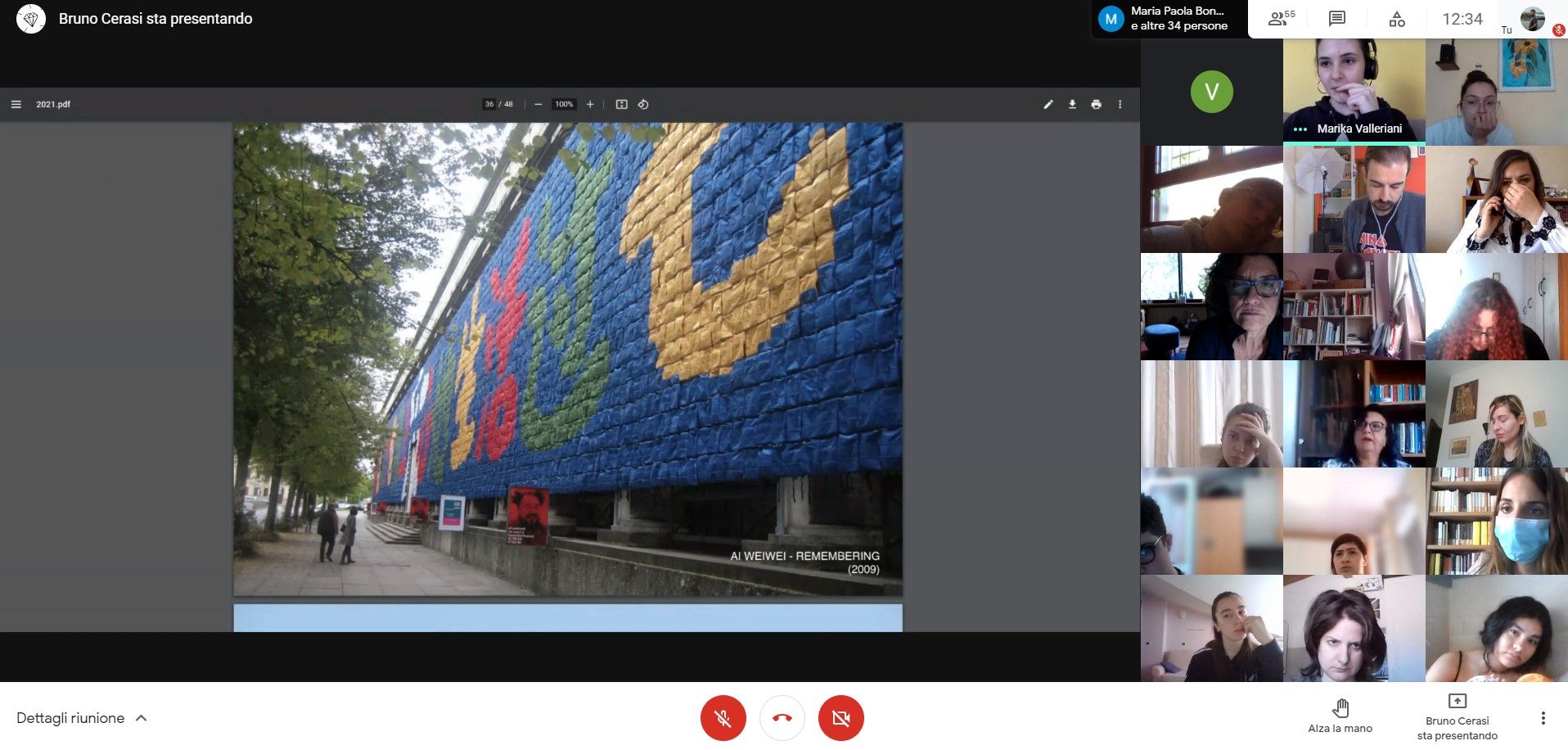Viewport: 1568px width, 750px height.
Task: Click the fit to page icon
Action: pyautogui.click(x=621, y=105)
